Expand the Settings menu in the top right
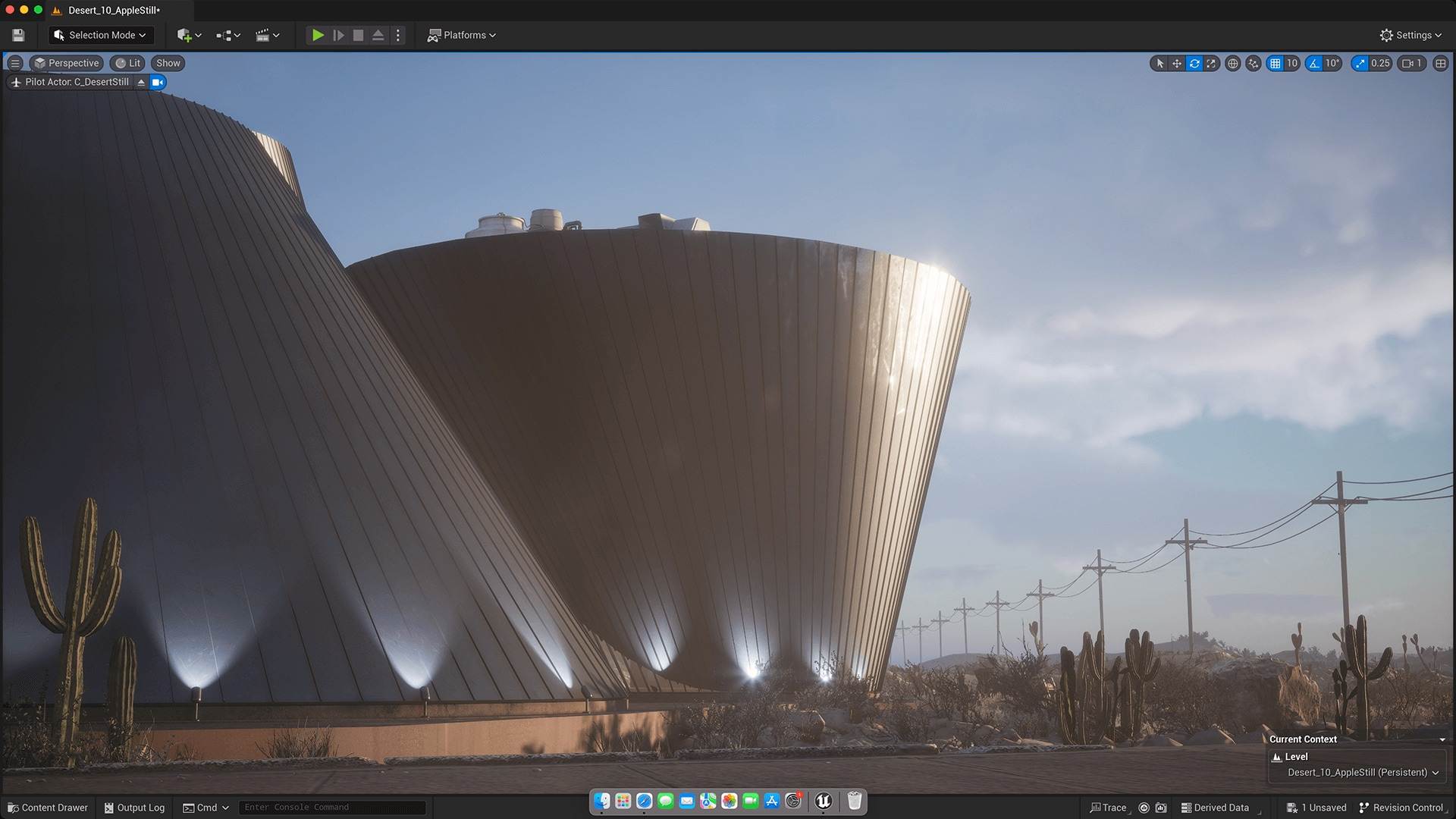The image size is (1456, 819). tap(1410, 35)
